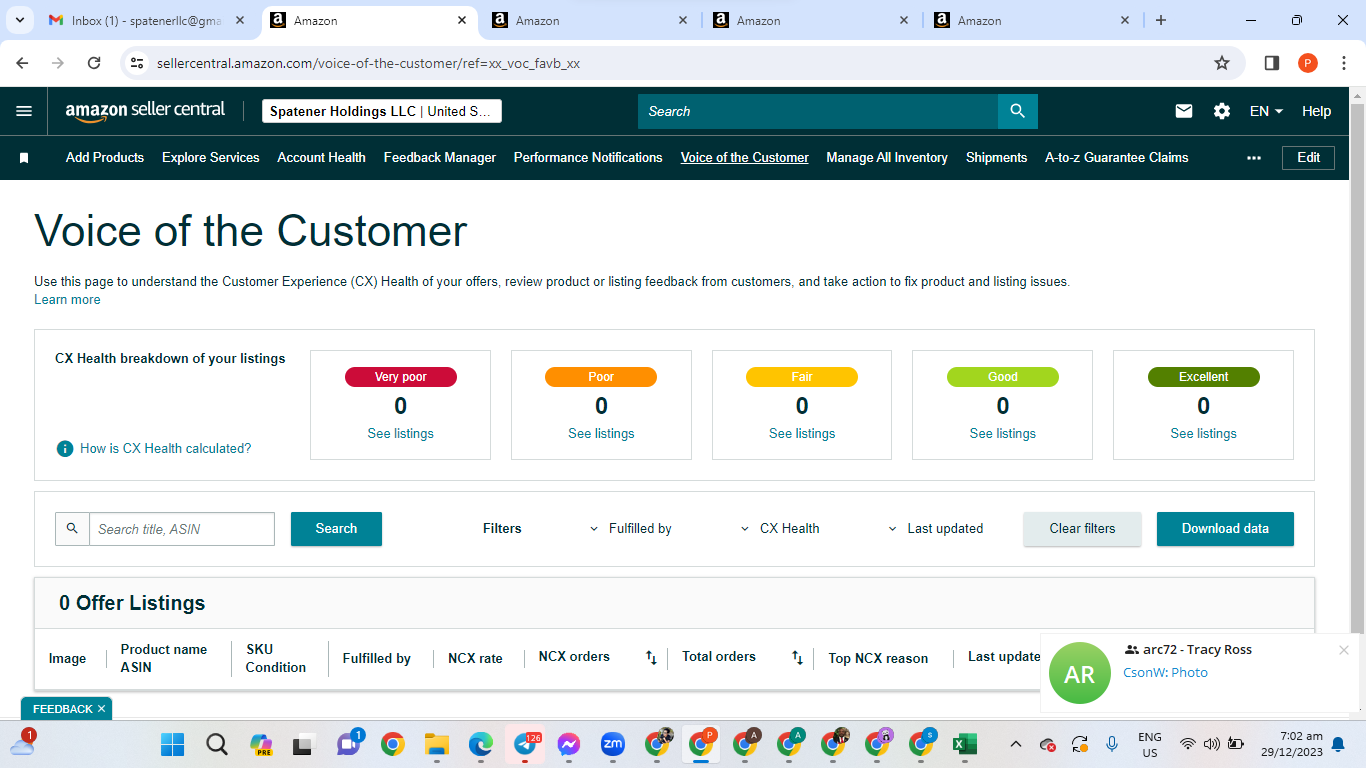Click the browser address bar URL
This screenshot has width=1366, height=768.
[369, 63]
